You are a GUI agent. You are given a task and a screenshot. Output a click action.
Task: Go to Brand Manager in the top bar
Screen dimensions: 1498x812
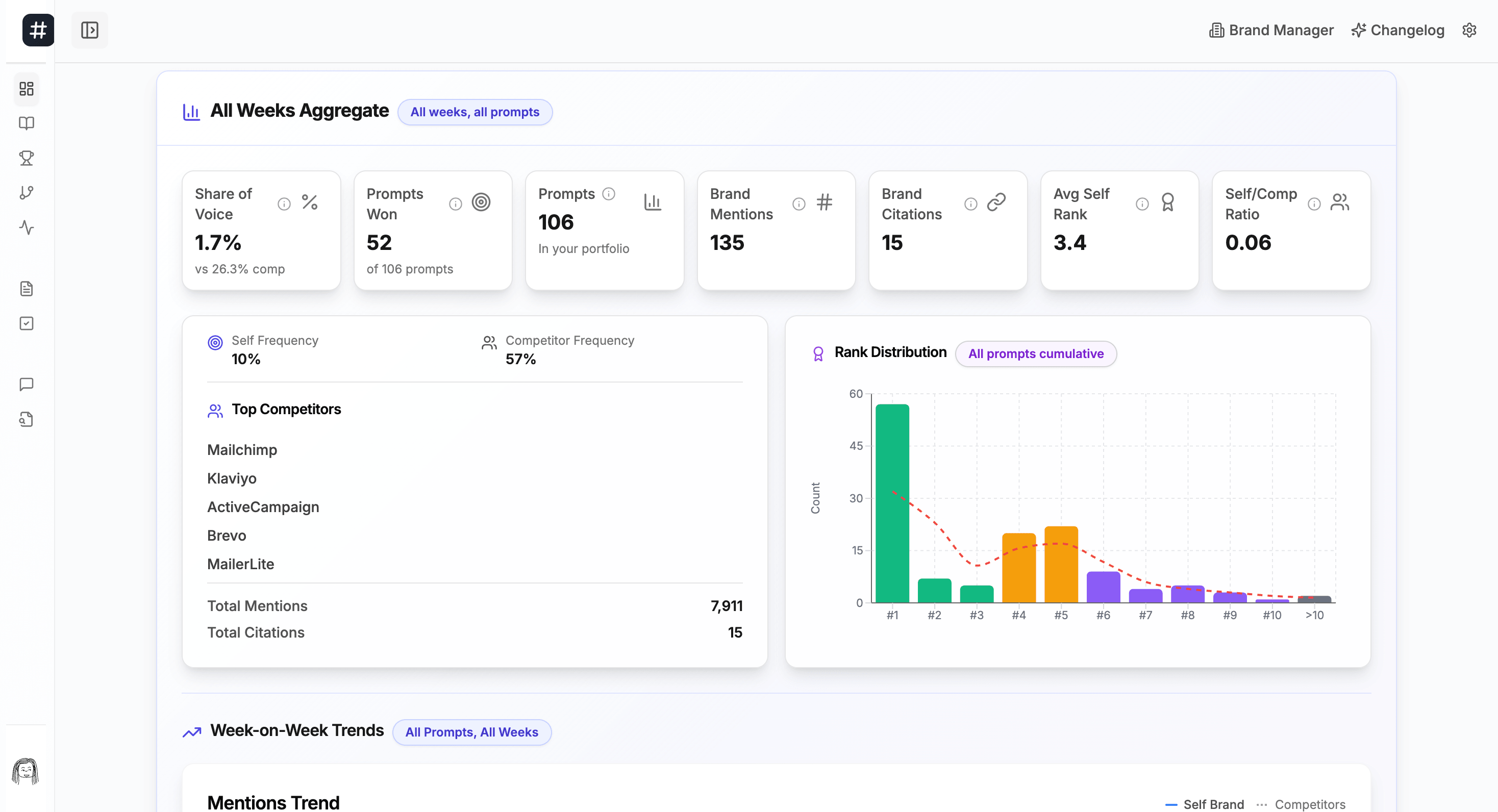coord(1270,30)
